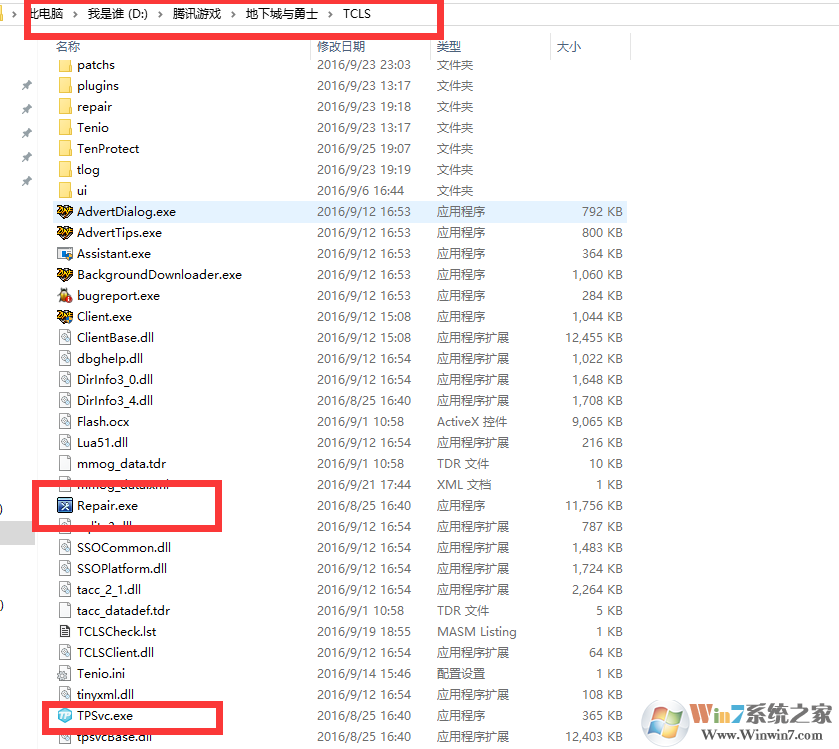Click the Repair.exe application icon

[x=65, y=506]
